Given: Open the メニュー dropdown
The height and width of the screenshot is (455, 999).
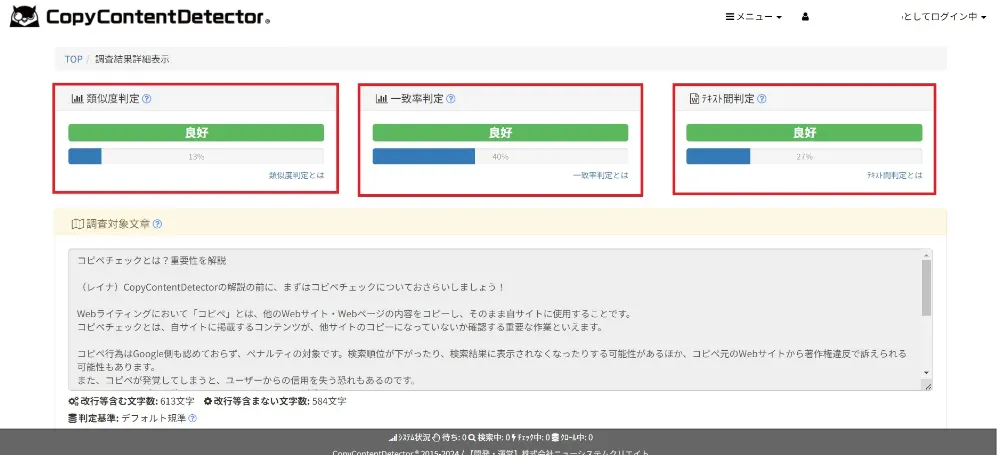Looking at the screenshot, I should coord(754,17).
